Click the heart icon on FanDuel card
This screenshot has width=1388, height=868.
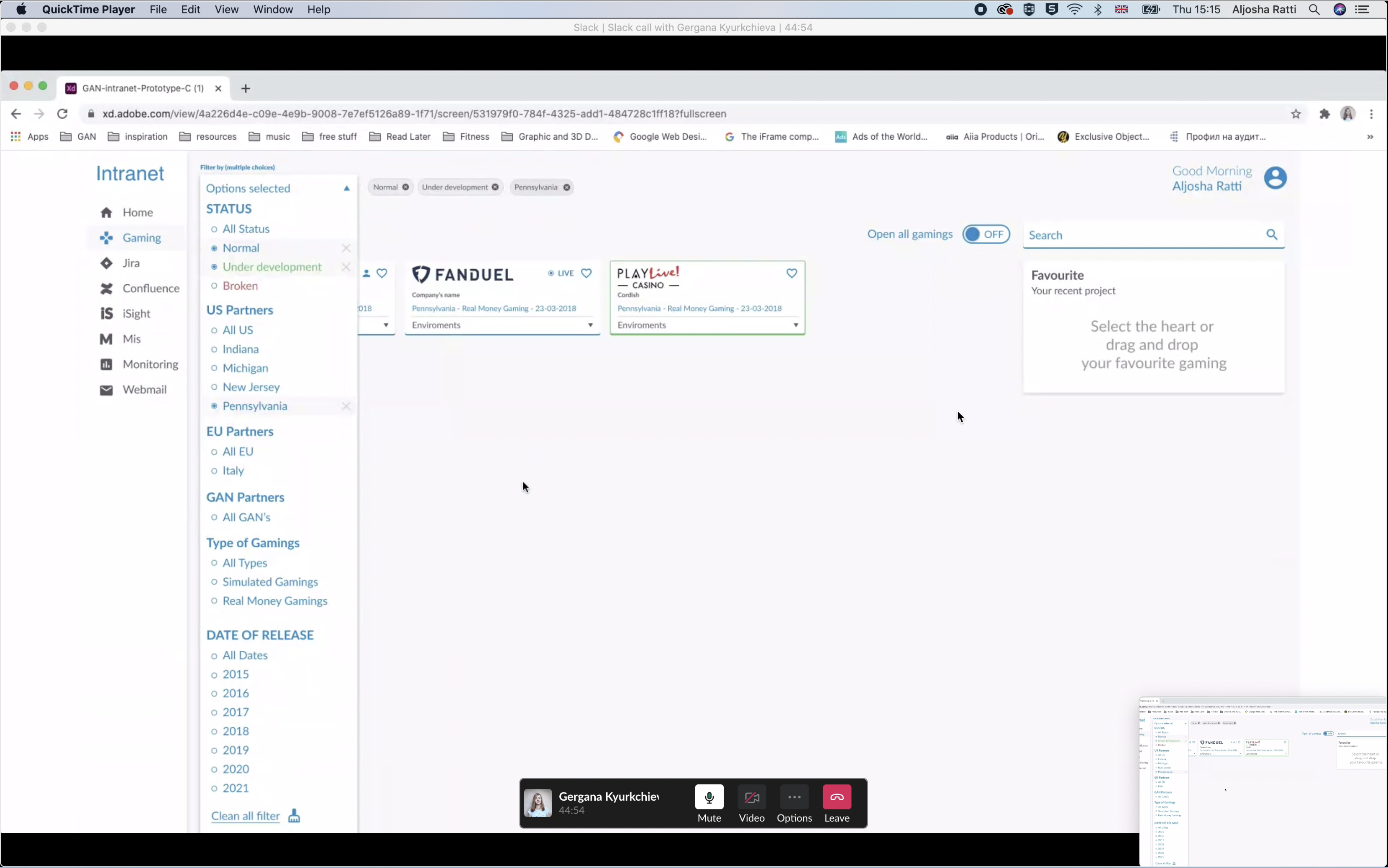point(586,273)
